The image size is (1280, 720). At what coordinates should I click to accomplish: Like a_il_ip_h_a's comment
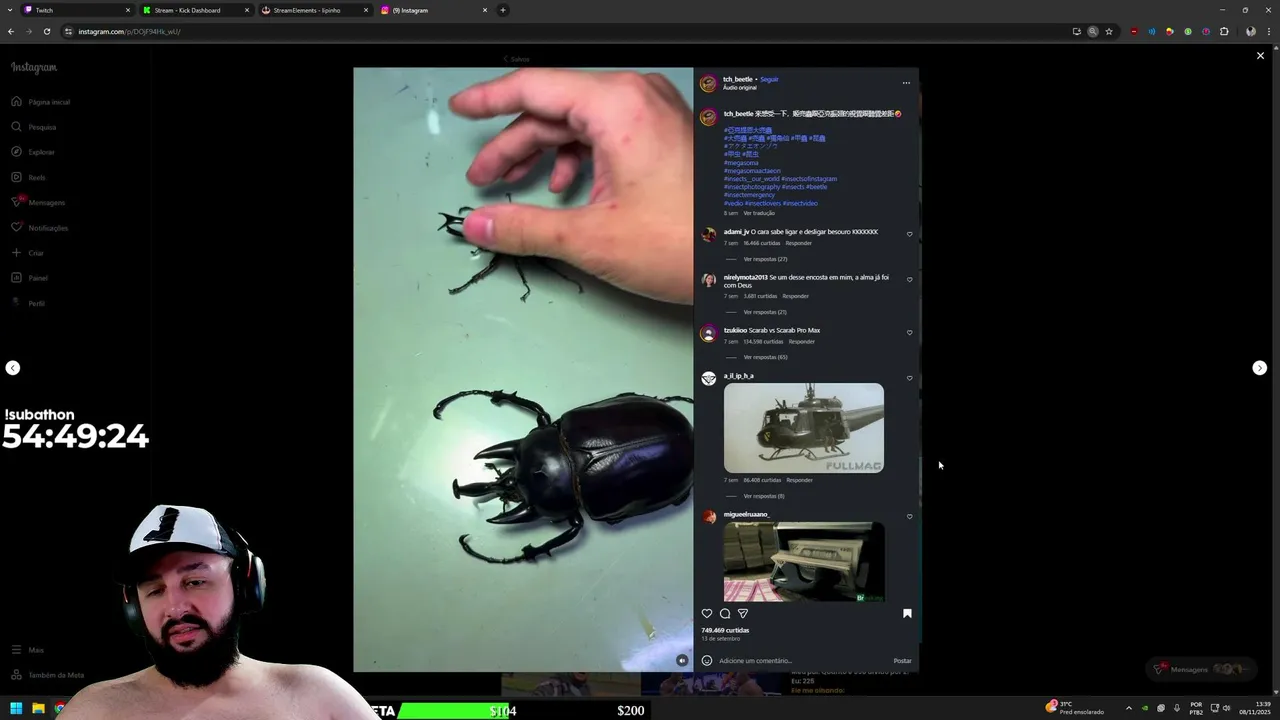[x=909, y=378]
